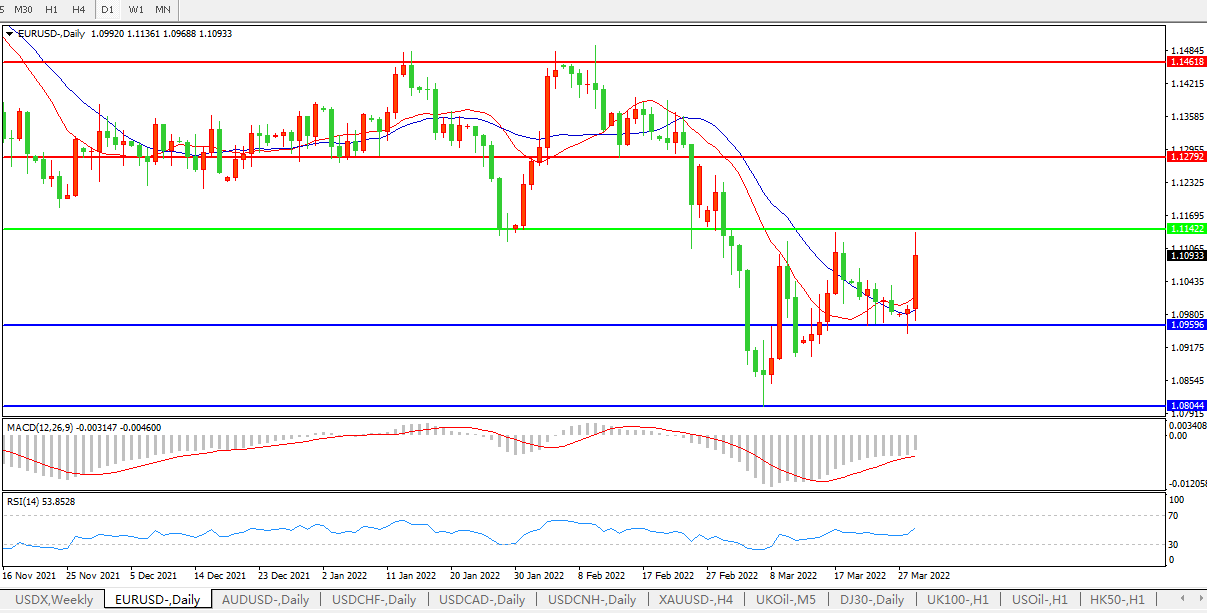This screenshot has width=1207, height=613.
Task: Select the UKOil-,M5 tab
Action: pyautogui.click(x=786, y=600)
